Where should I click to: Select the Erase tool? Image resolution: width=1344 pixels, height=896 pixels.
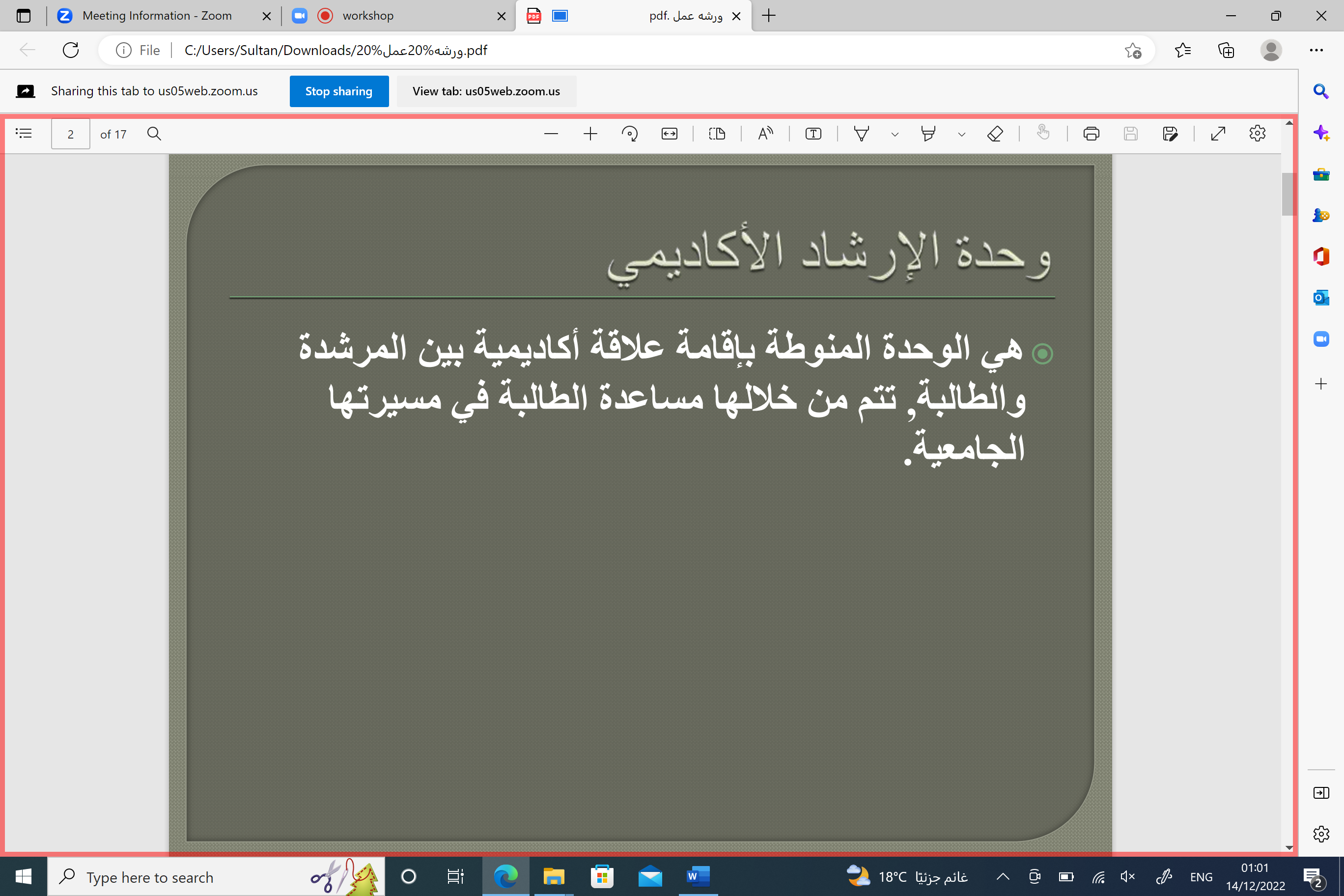(995, 134)
